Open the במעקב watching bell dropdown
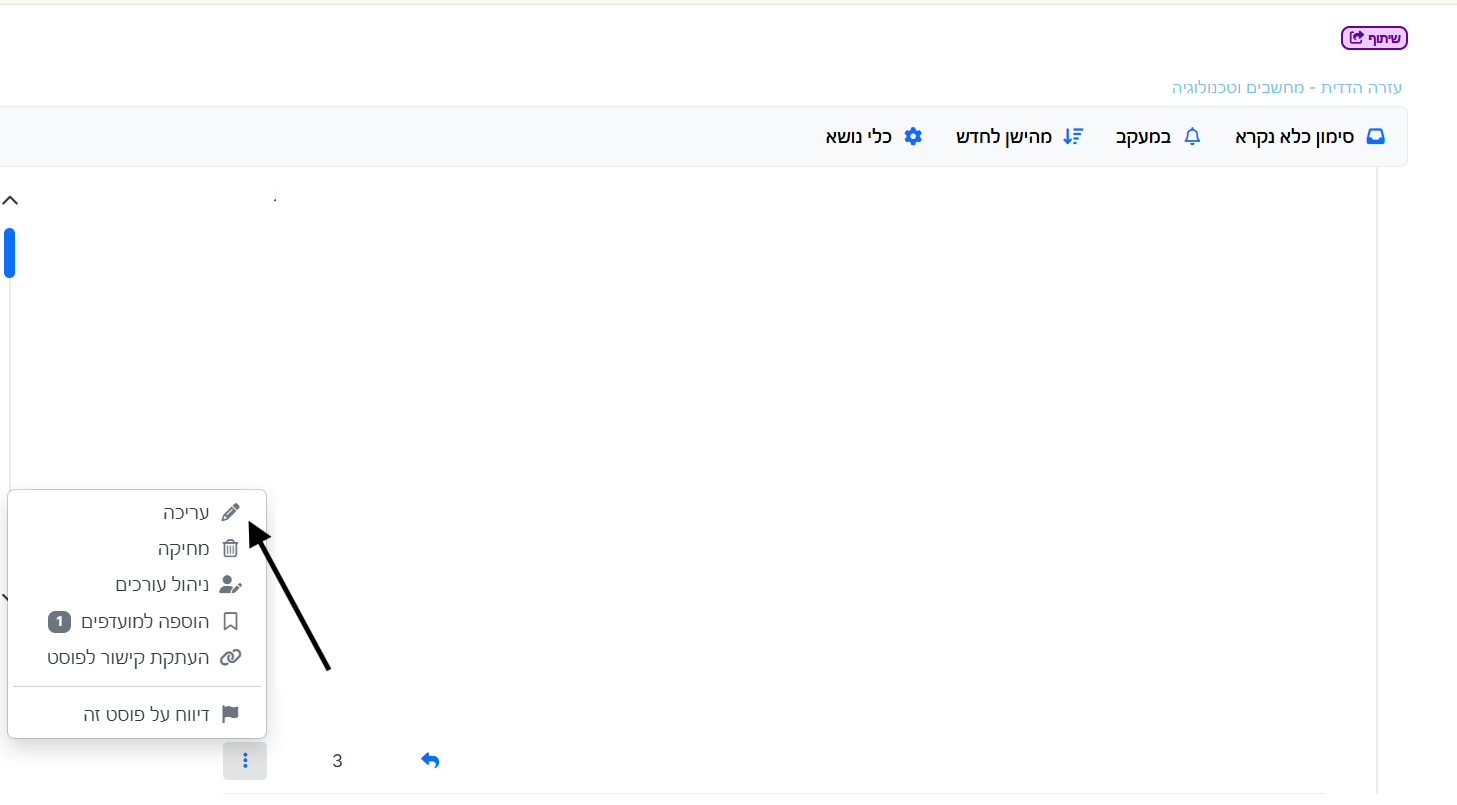This screenshot has width=1457, height=805. click(x=1157, y=137)
